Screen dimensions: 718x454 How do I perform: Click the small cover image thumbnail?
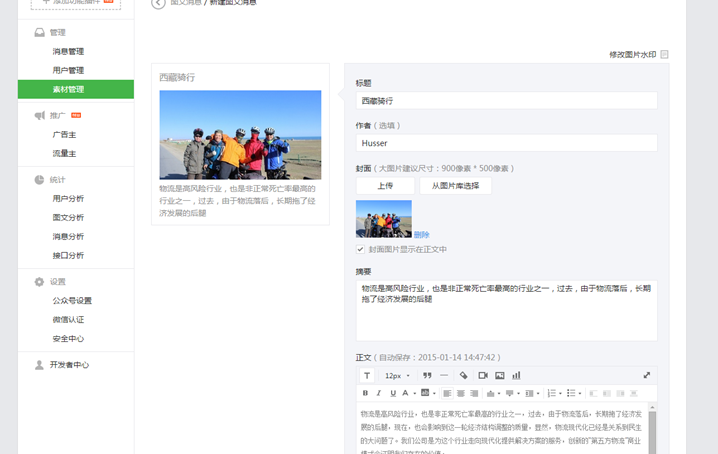pos(384,219)
